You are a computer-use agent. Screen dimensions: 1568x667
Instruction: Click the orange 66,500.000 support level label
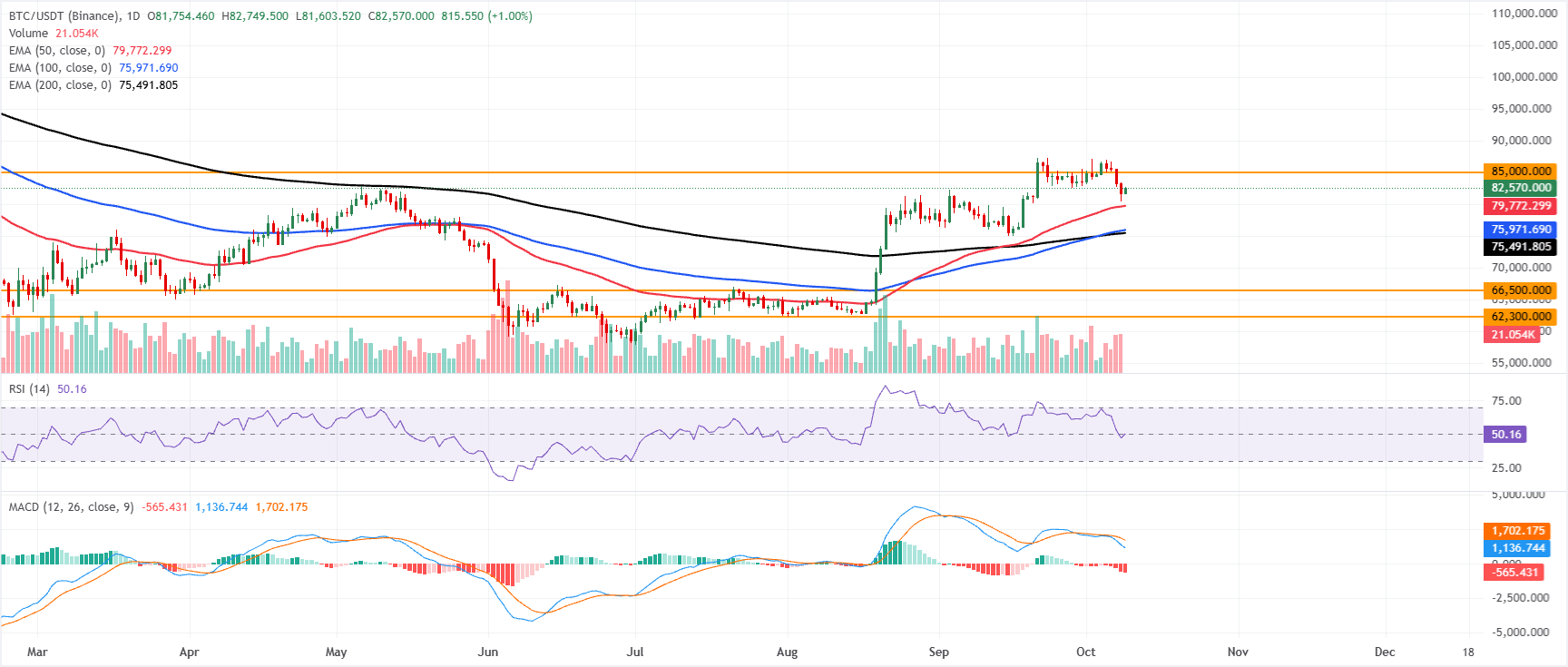[x=1521, y=290]
